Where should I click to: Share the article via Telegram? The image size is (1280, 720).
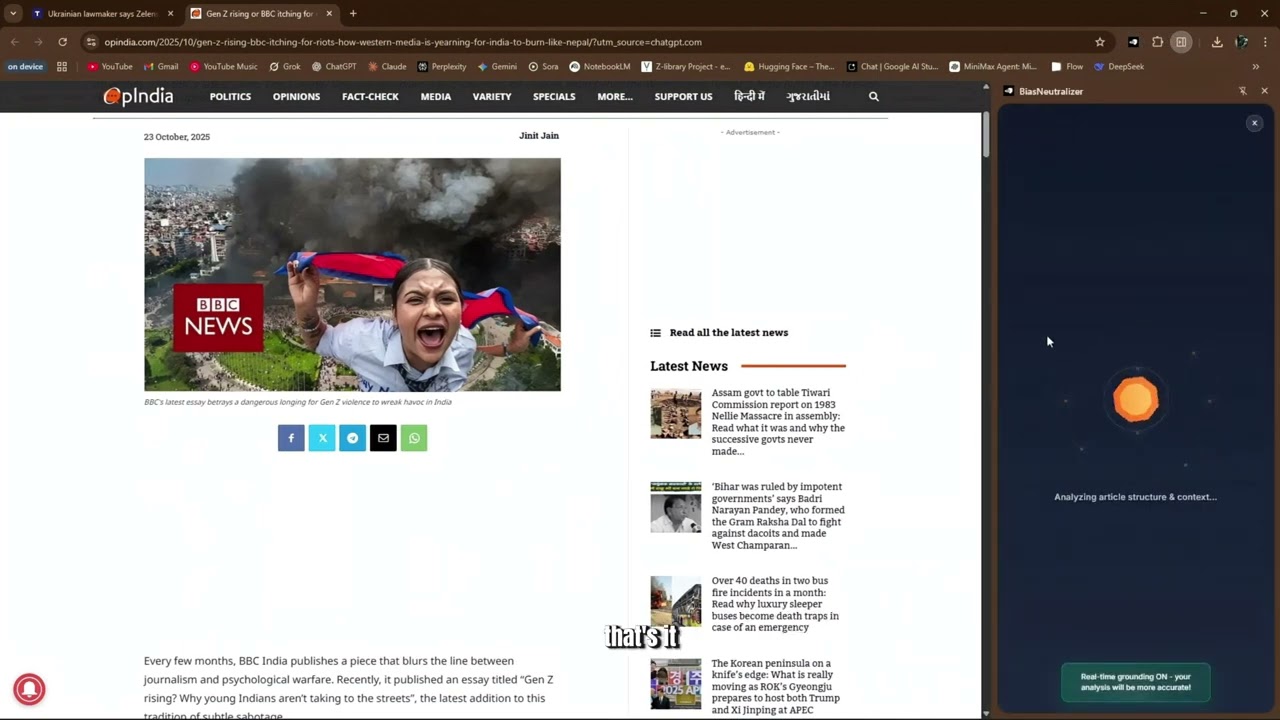(x=352, y=438)
